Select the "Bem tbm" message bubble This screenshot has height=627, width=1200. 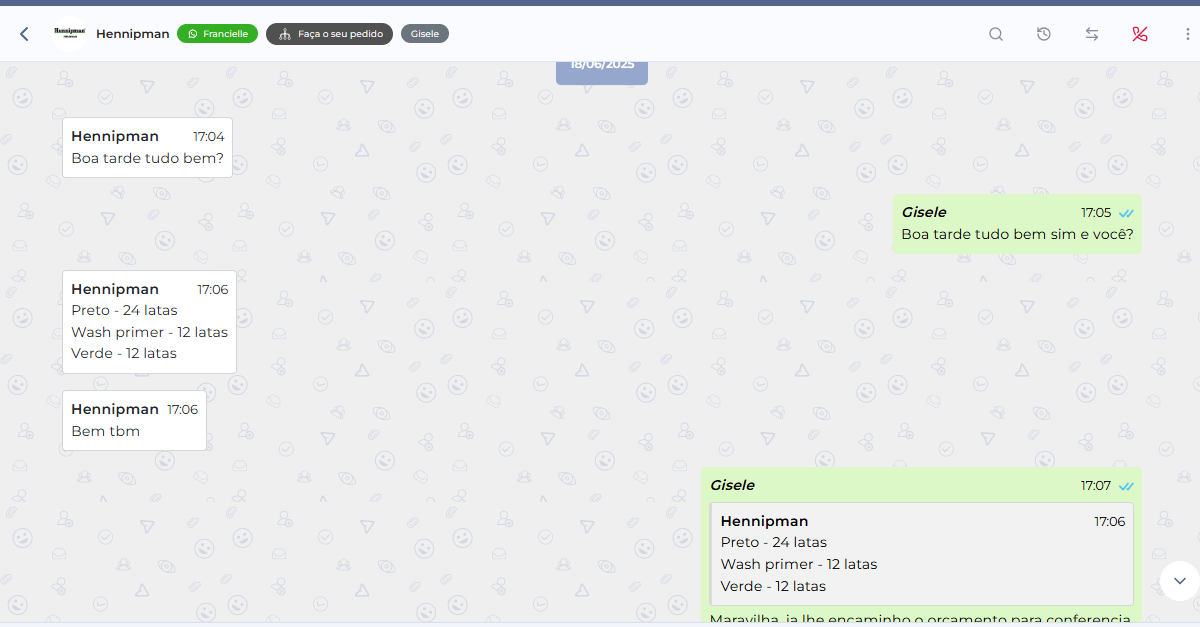(134, 421)
